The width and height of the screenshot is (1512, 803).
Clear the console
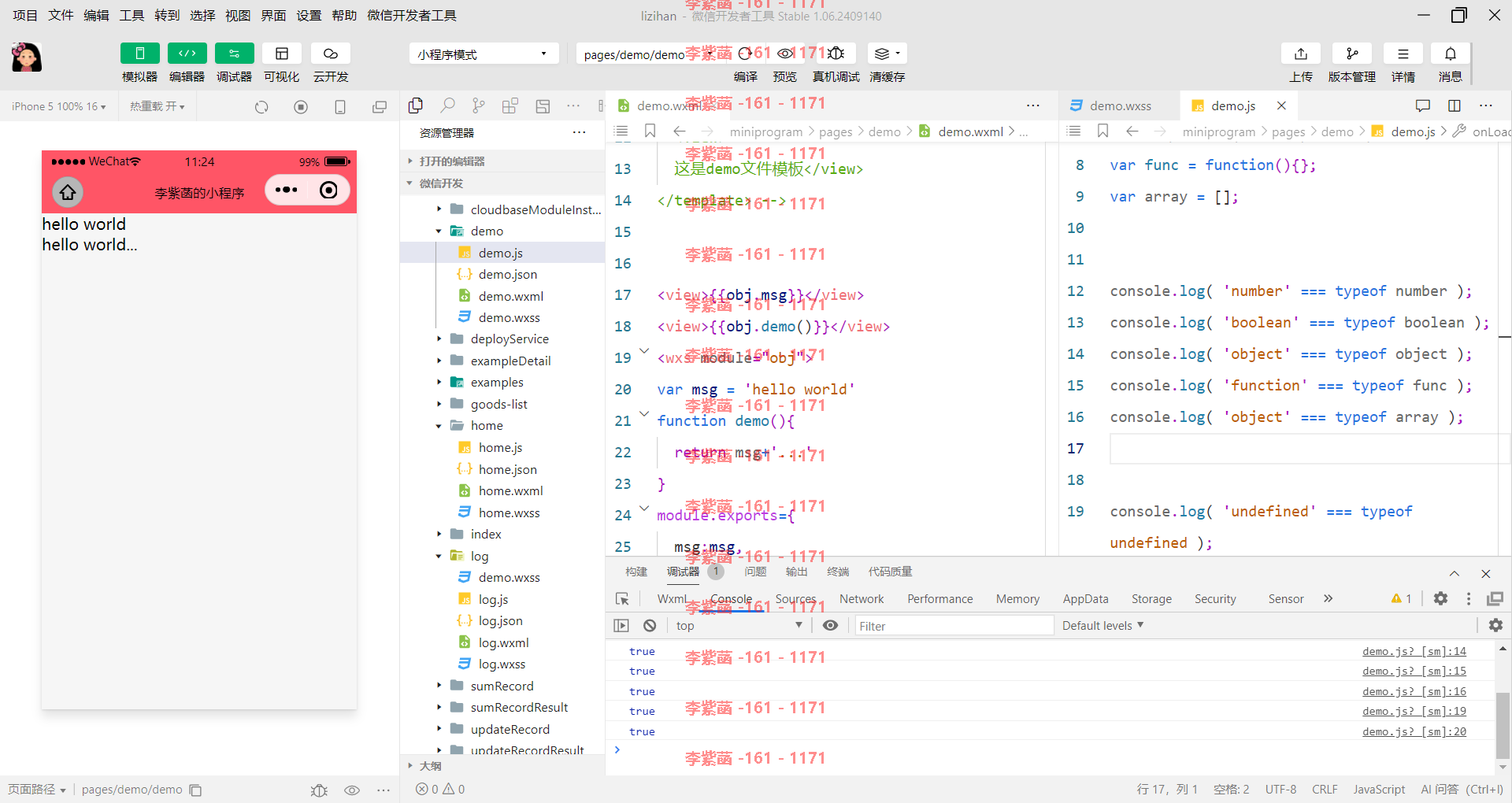pyautogui.click(x=650, y=625)
